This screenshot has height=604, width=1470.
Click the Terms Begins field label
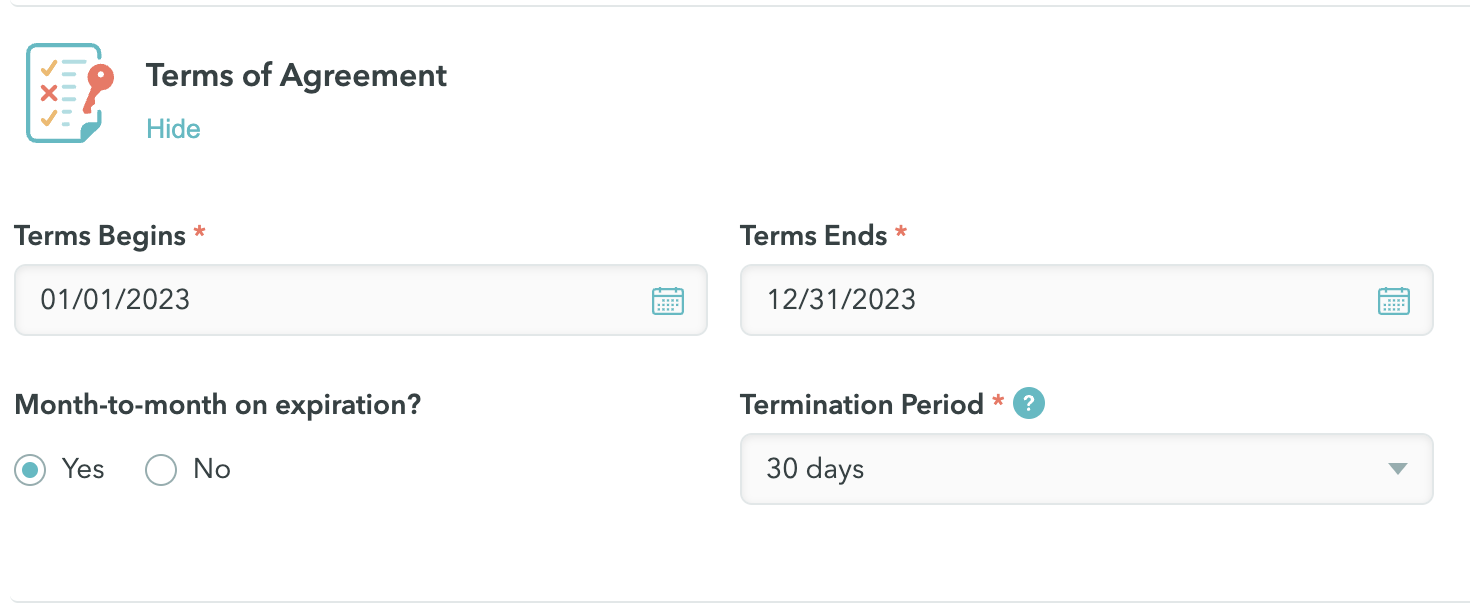tap(100, 236)
